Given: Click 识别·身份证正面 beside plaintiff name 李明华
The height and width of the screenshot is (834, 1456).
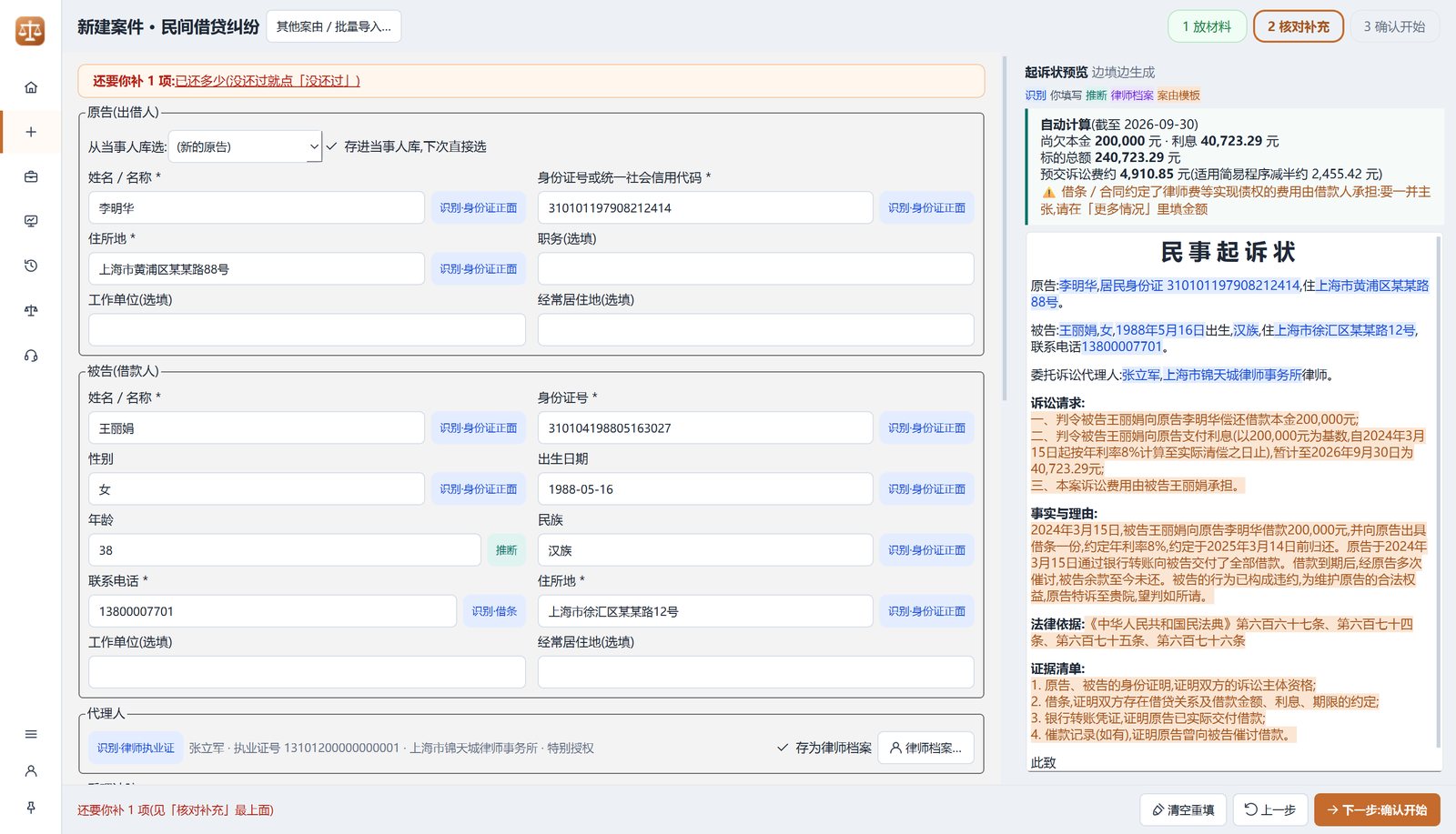Looking at the screenshot, I should tap(479, 207).
